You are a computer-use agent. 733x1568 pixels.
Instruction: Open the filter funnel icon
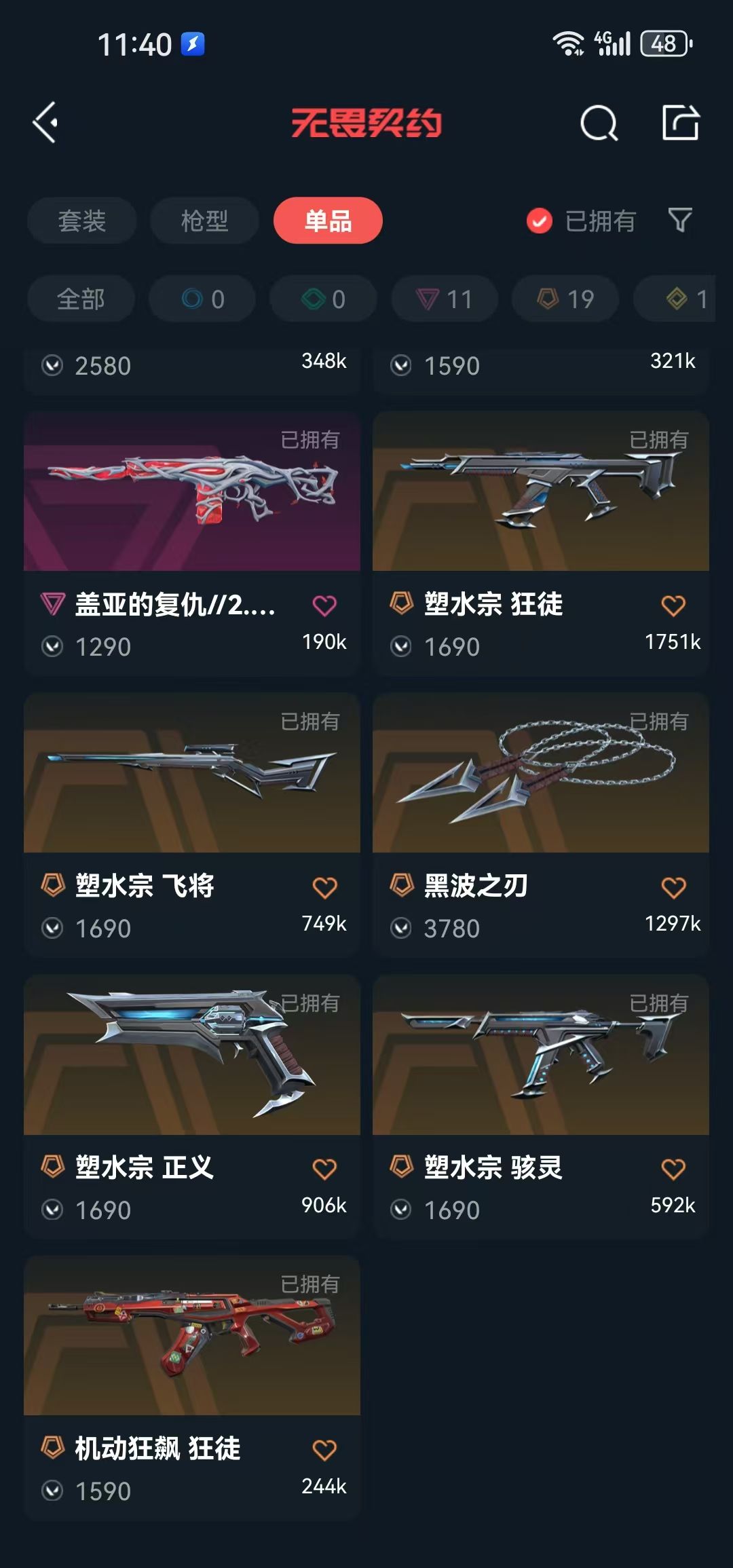point(680,220)
